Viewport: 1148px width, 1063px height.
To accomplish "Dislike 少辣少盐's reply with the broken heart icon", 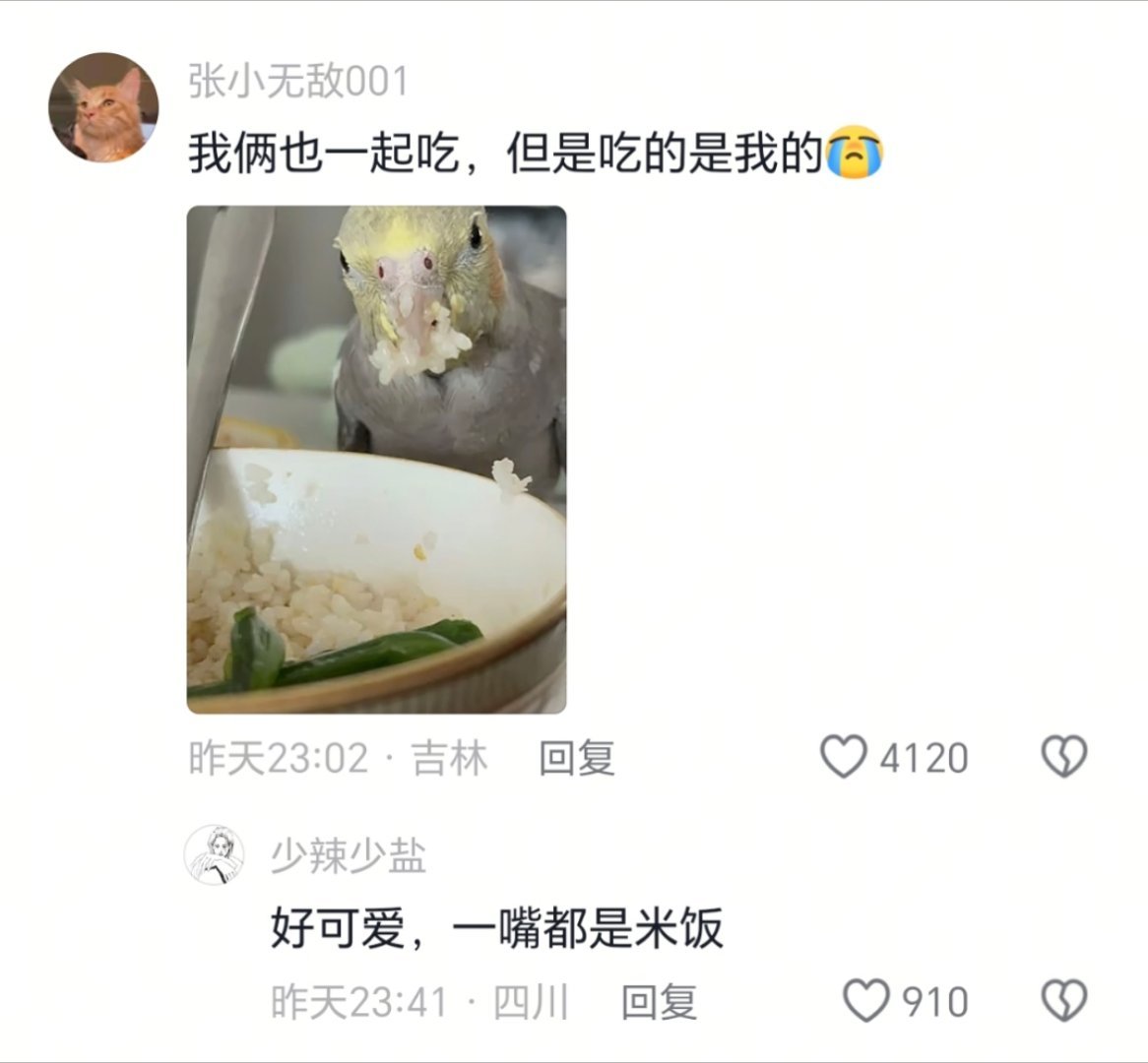I will pos(1063,1001).
